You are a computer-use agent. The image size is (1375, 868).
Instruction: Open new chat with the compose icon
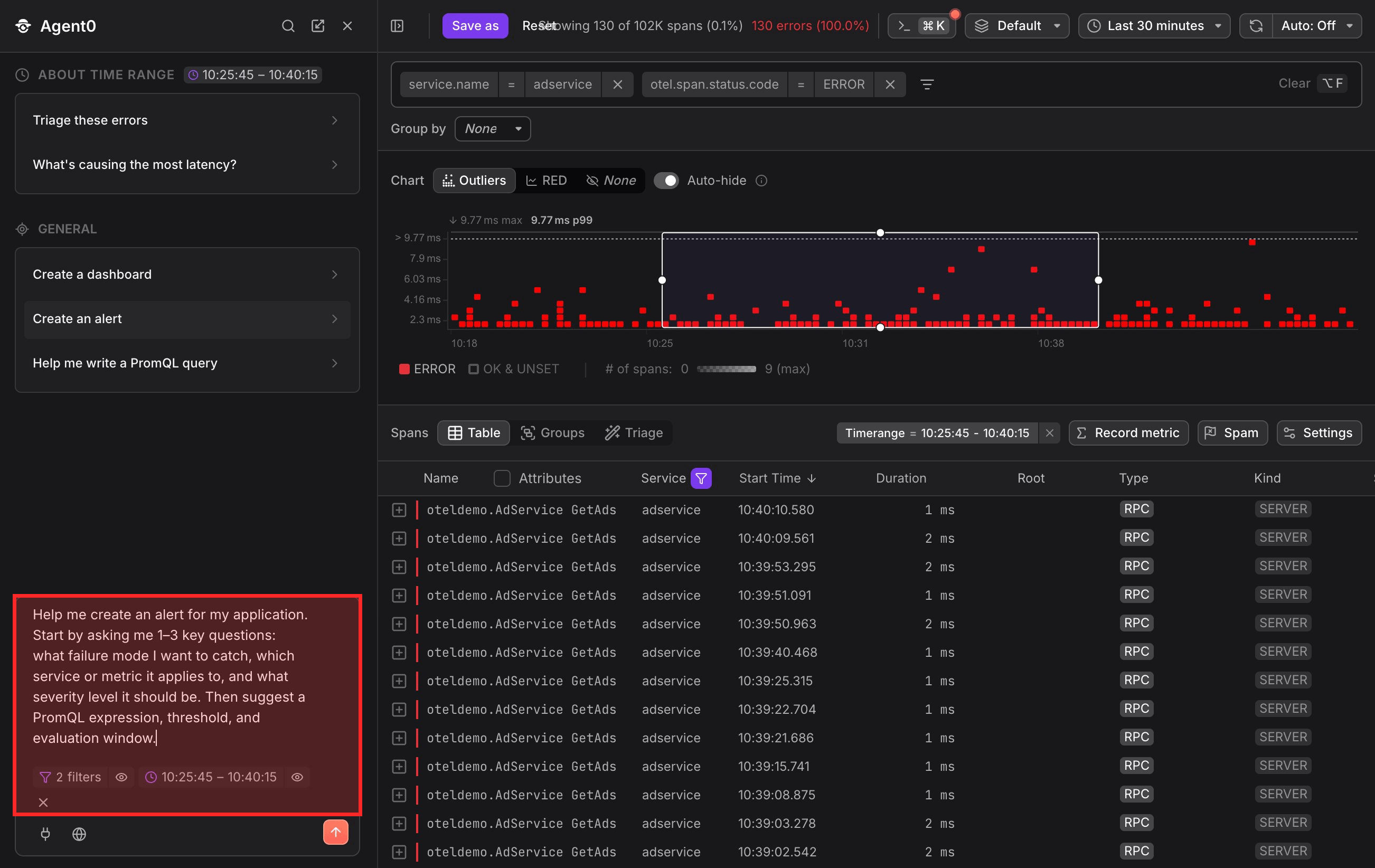click(318, 26)
